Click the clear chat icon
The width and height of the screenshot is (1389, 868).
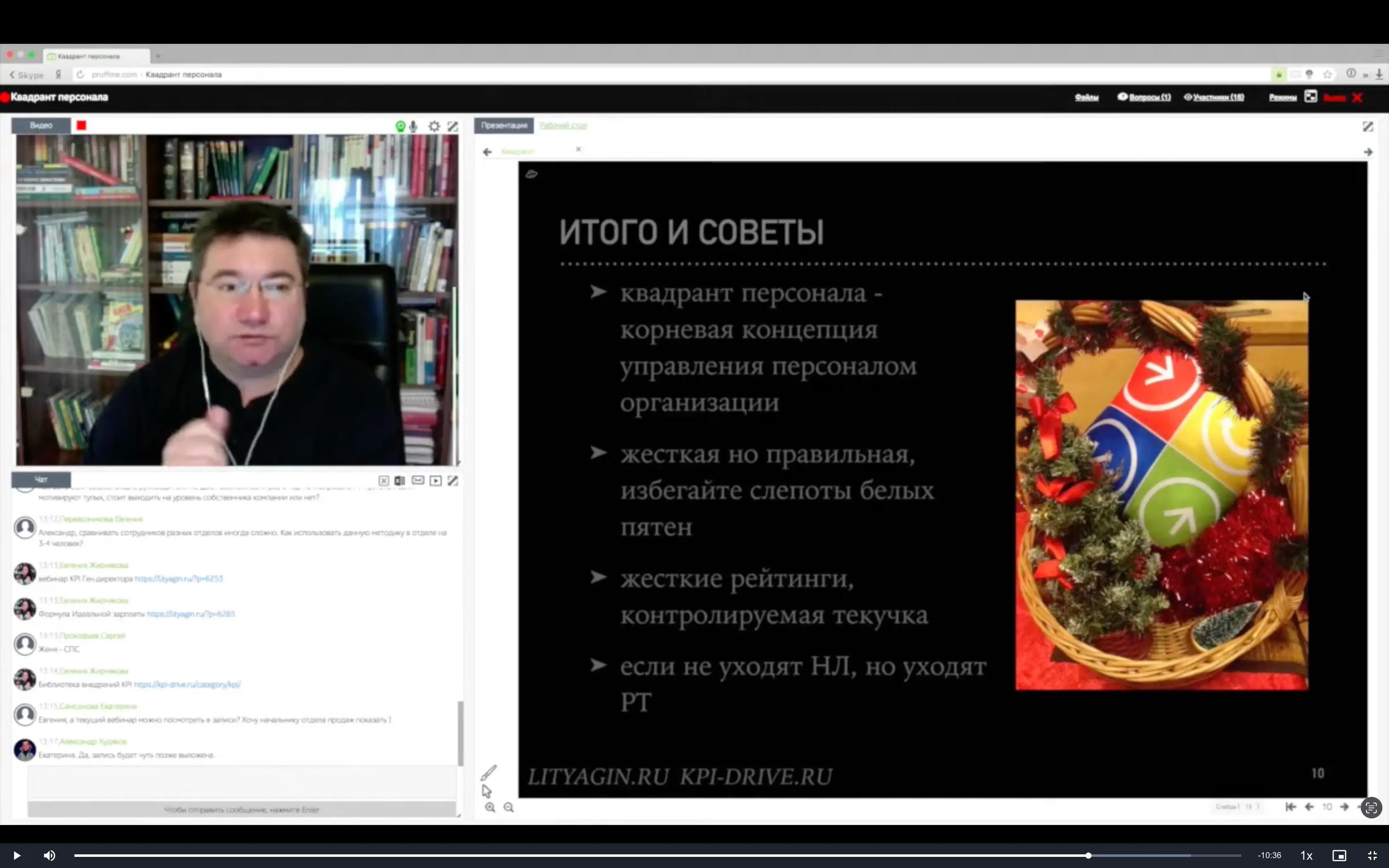pos(383,480)
